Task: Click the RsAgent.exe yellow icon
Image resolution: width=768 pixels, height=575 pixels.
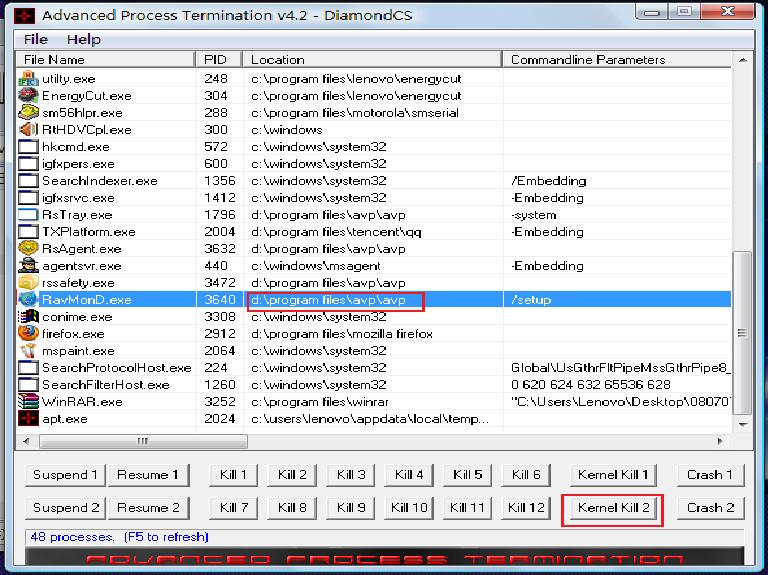Action: [x=28, y=249]
